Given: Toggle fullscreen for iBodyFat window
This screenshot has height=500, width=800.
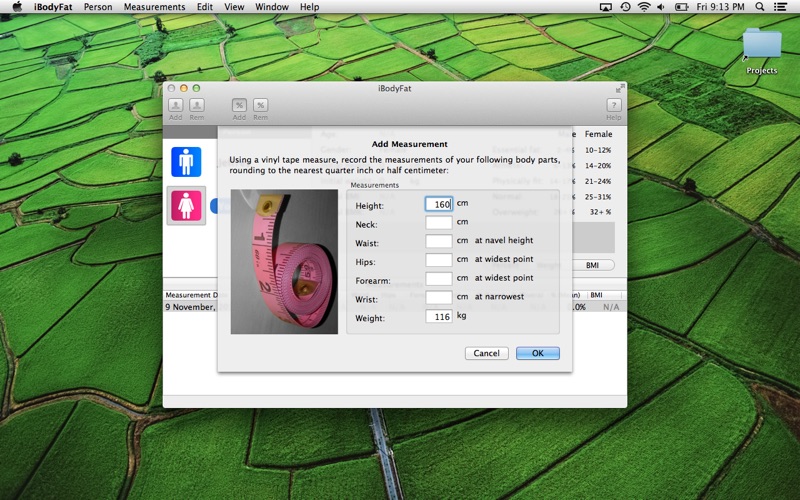Looking at the screenshot, I should pos(619,88).
